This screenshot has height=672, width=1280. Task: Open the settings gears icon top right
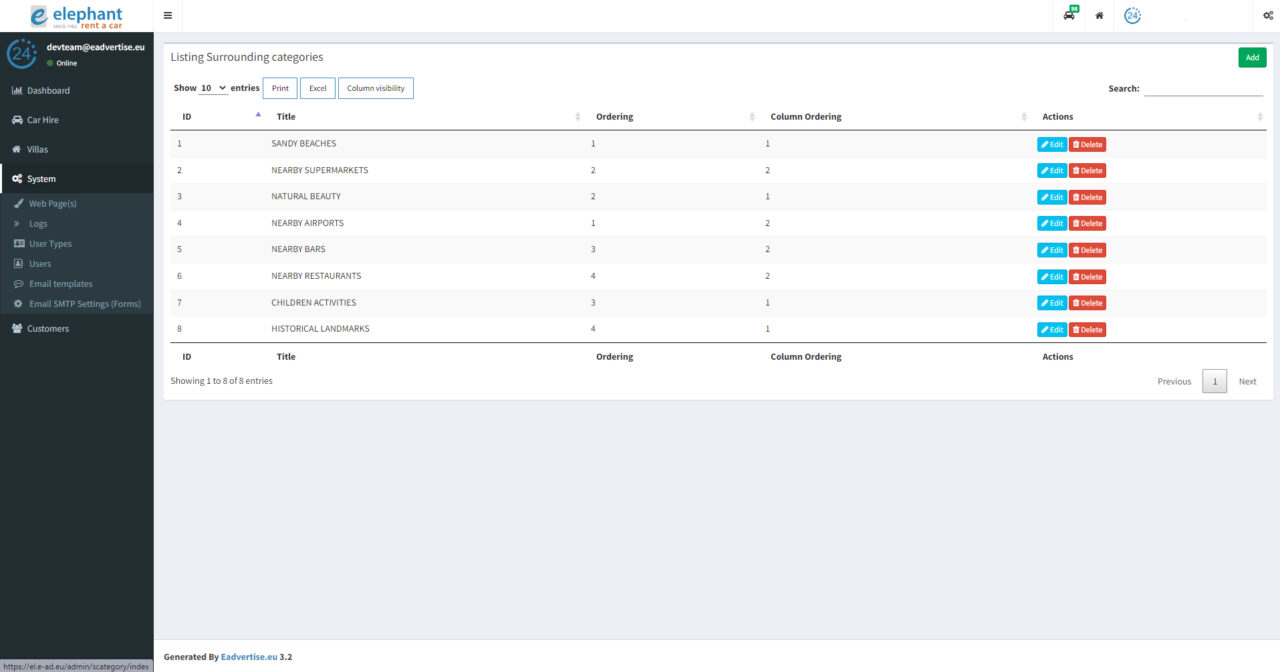1267,16
